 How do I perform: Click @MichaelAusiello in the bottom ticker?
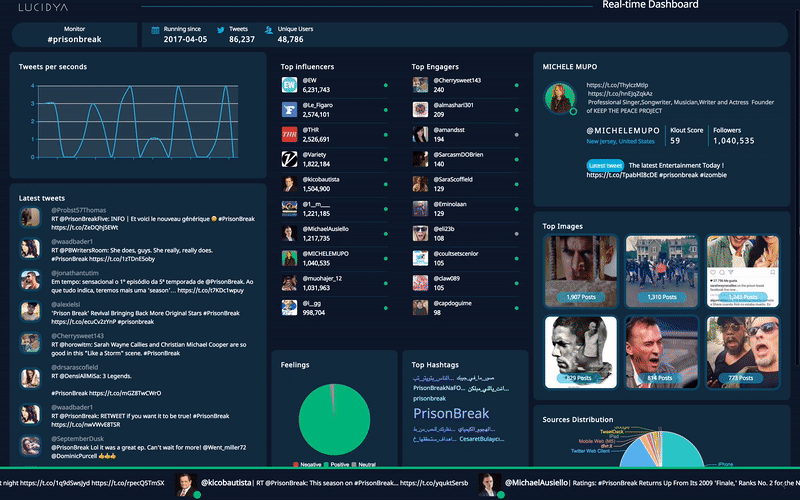point(536,482)
